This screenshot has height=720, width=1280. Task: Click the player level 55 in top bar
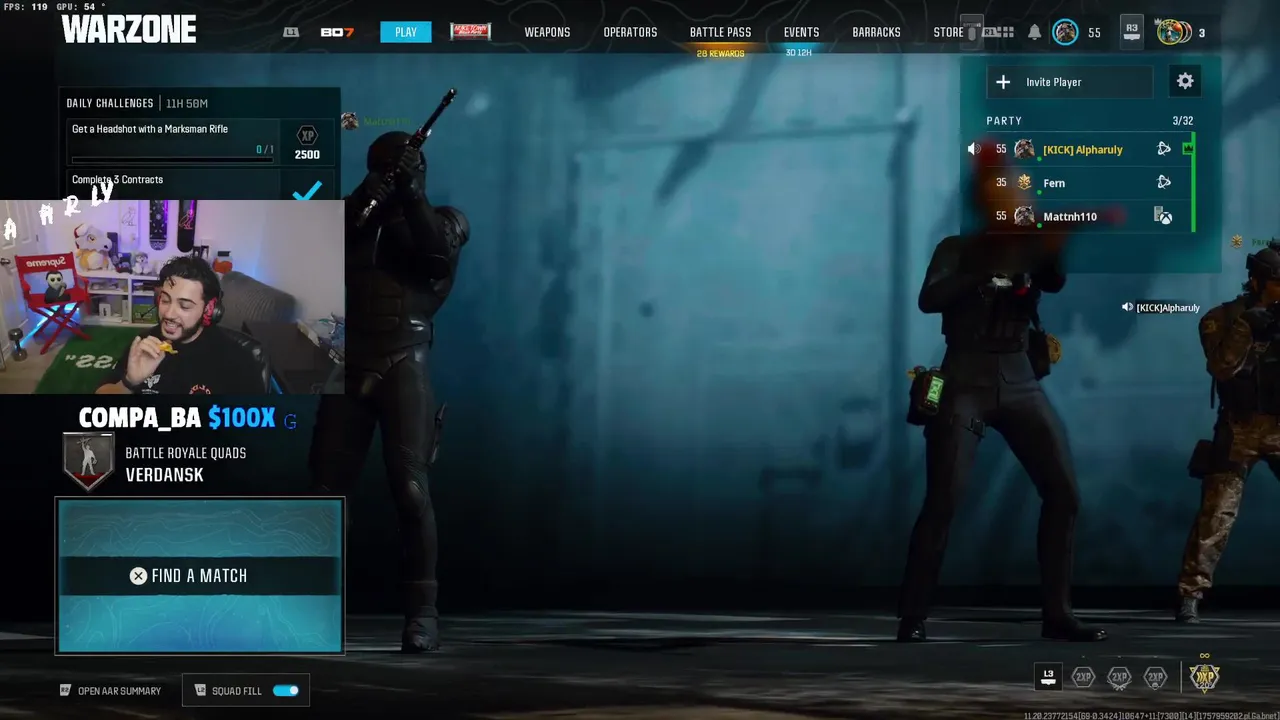[1094, 33]
